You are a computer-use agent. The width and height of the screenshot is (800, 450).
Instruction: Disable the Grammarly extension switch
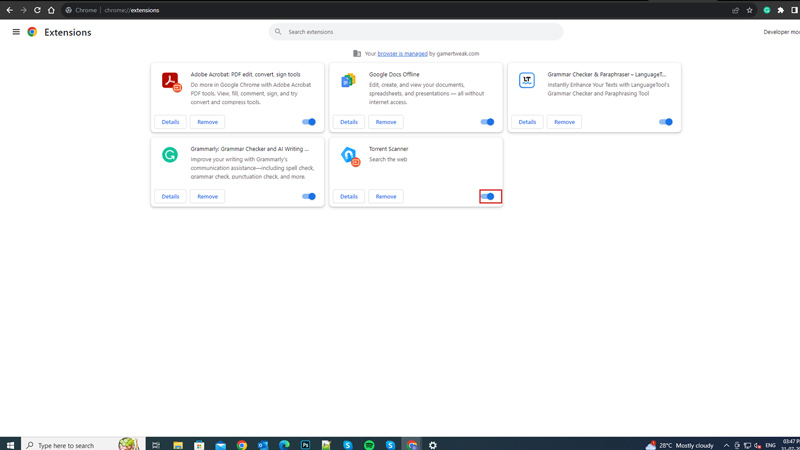tap(309, 196)
